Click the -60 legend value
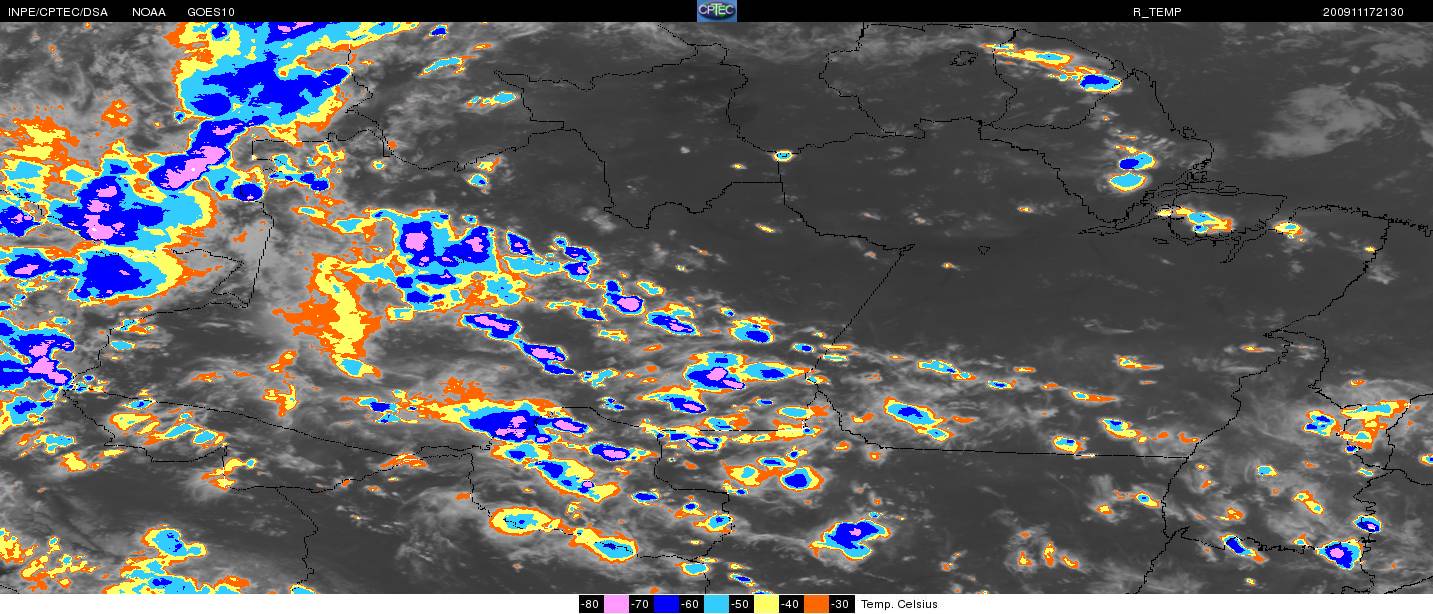The image size is (1433, 614). (x=690, y=604)
